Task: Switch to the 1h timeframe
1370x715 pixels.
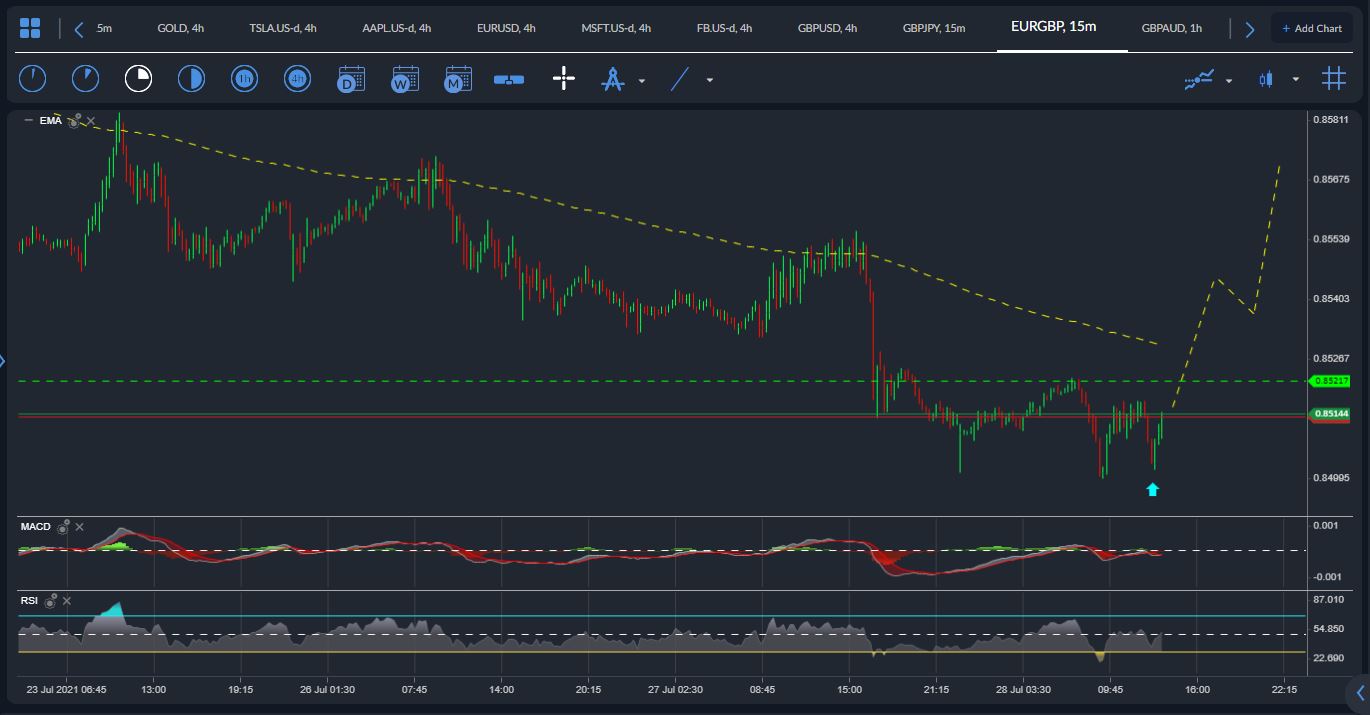Action: click(x=244, y=79)
